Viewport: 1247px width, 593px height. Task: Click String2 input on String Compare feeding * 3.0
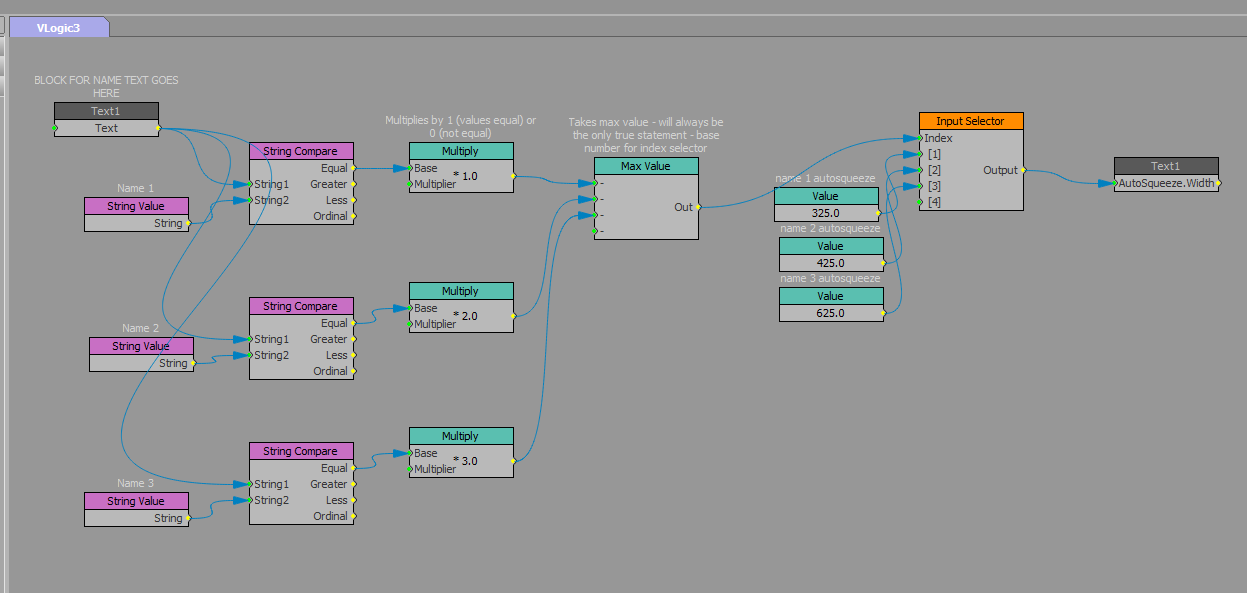[x=250, y=500]
